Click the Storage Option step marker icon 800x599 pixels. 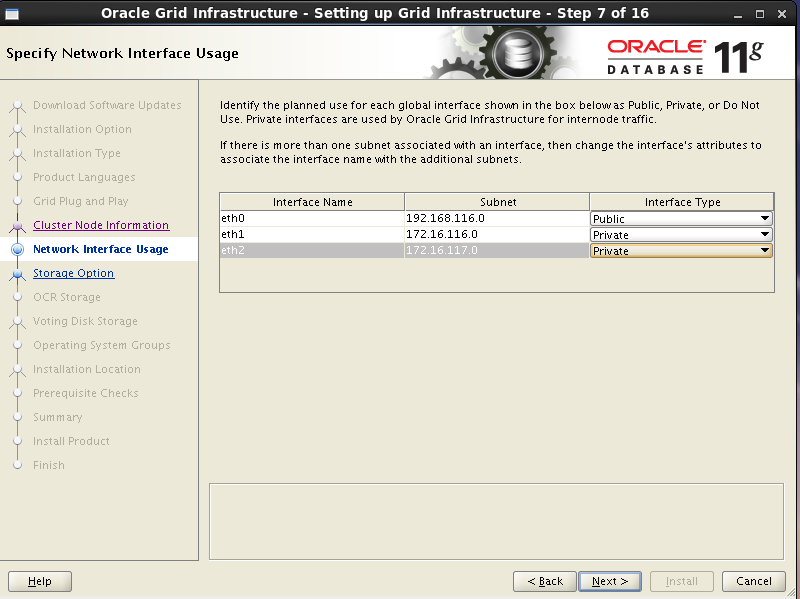coord(17,273)
